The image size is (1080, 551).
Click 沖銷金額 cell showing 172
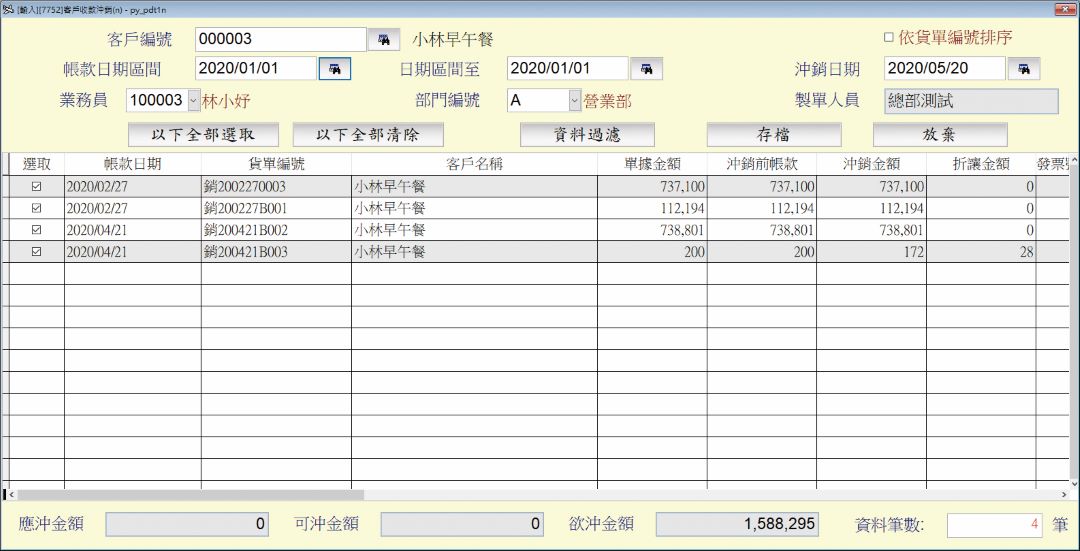(x=871, y=252)
